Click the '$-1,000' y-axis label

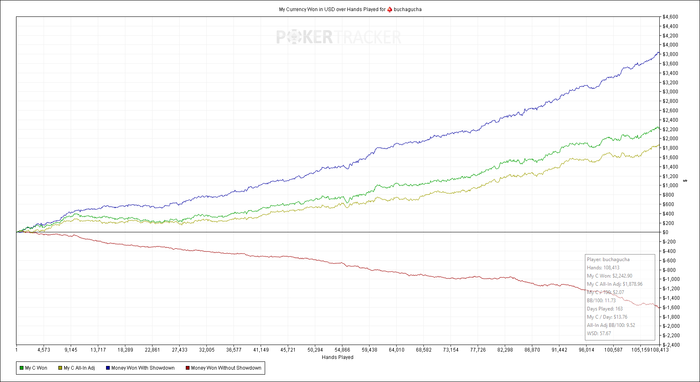coord(672,279)
